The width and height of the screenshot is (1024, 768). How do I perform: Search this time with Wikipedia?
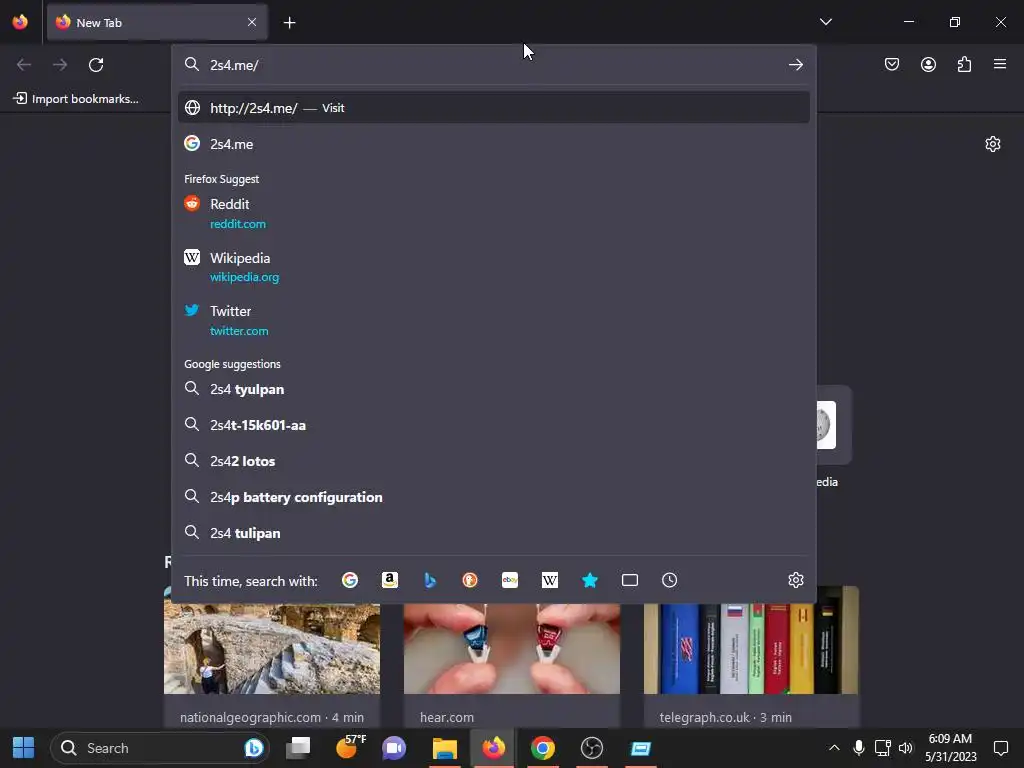click(550, 580)
